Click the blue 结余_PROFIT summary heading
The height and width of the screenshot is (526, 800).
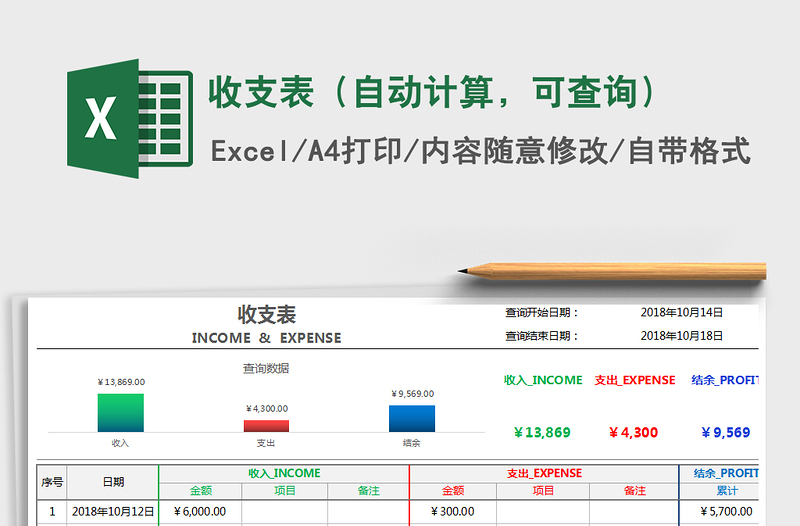click(x=725, y=380)
